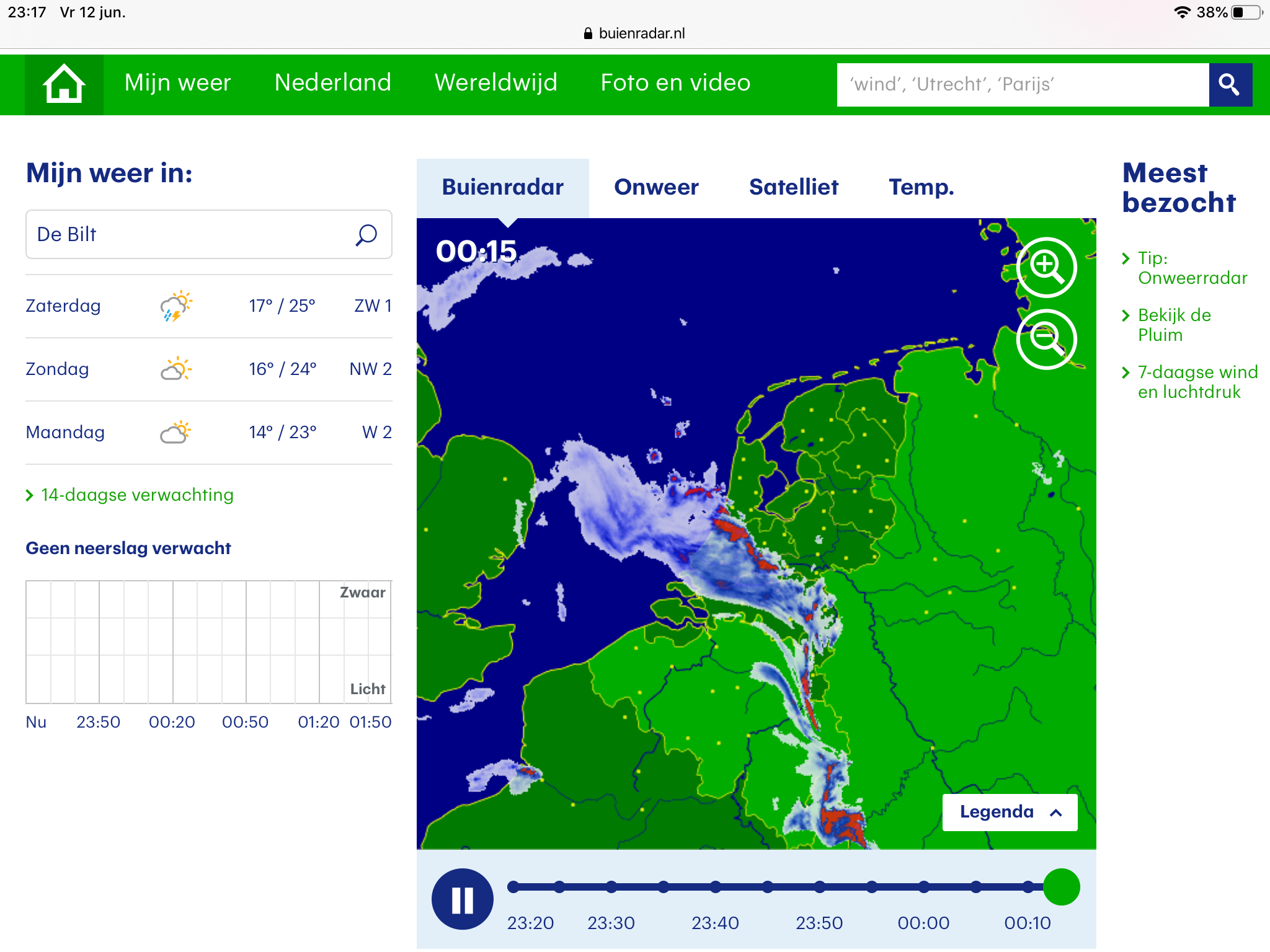1270x952 pixels.
Task: Switch to the Satelliet tab
Action: [794, 187]
